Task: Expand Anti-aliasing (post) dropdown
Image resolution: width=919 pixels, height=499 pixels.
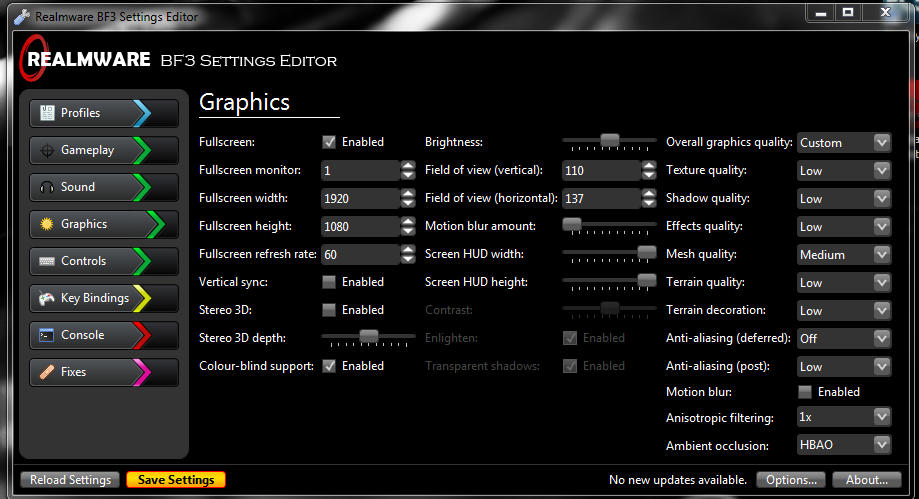Action: tap(844, 366)
